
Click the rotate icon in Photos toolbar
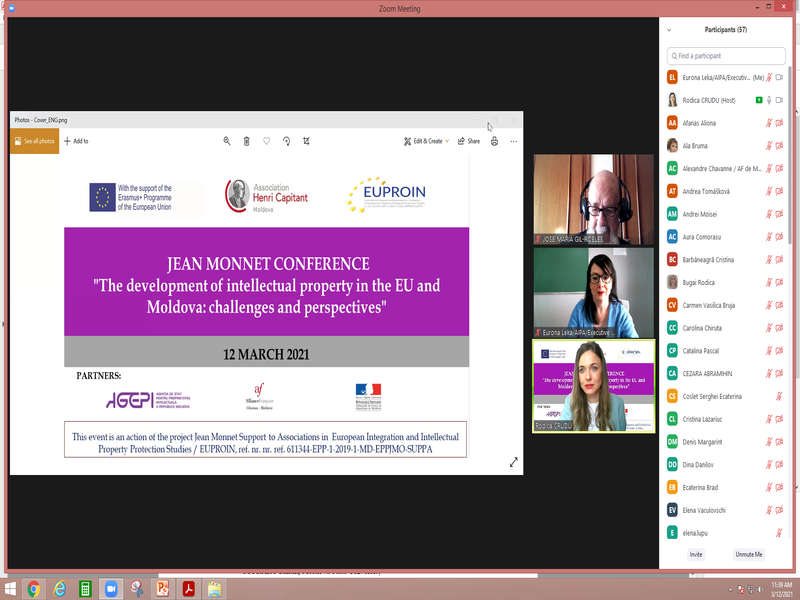click(x=287, y=141)
